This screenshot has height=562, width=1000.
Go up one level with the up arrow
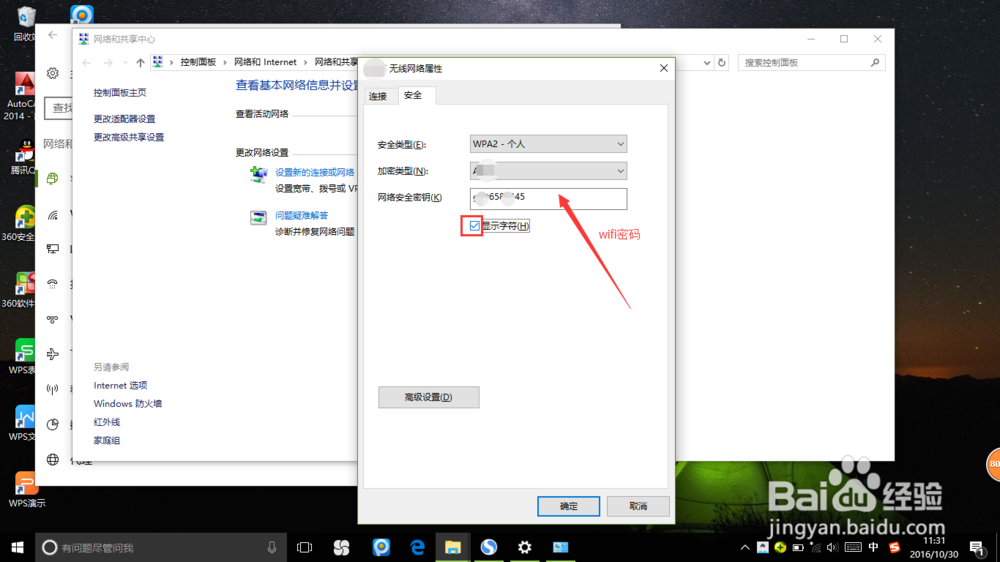(x=140, y=63)
